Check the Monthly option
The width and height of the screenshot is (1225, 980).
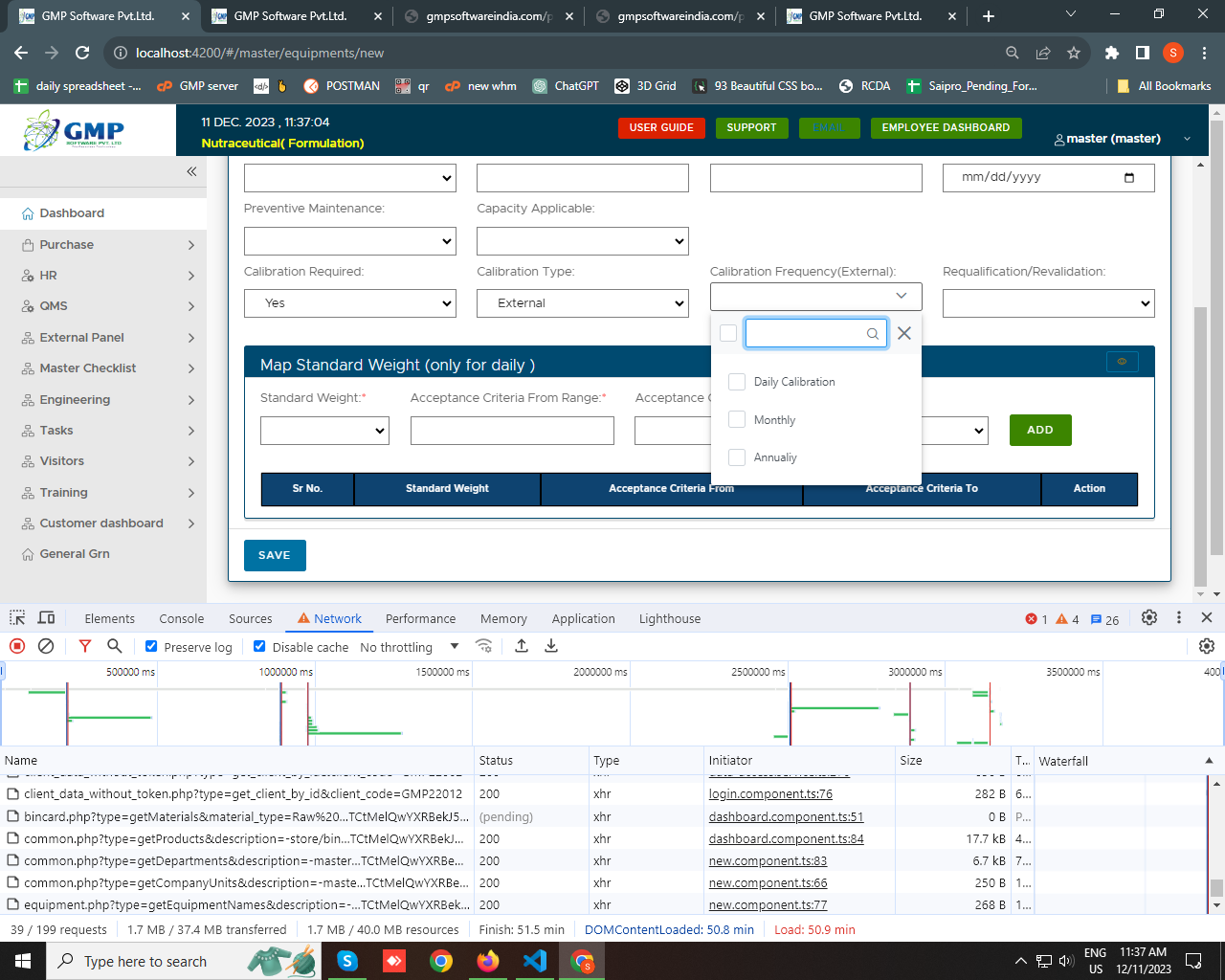(737, 419)
